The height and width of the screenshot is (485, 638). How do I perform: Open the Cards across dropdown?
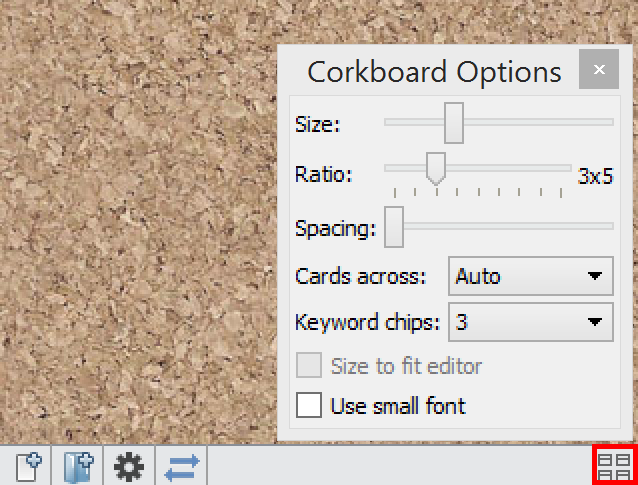[530, 276]
